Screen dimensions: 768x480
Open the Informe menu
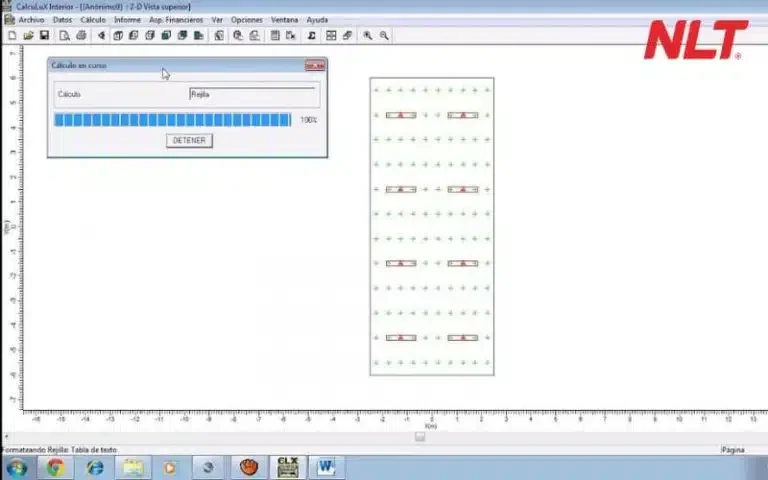click(127, 20)
